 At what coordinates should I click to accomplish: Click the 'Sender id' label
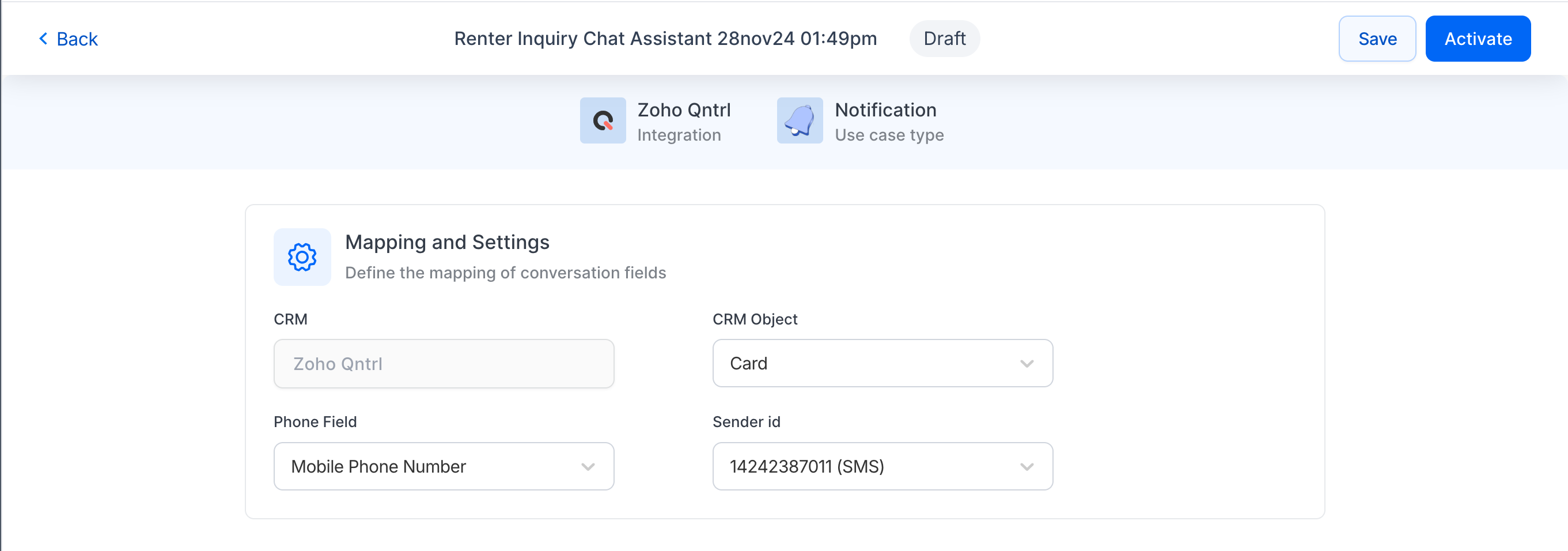pos(746,422)
